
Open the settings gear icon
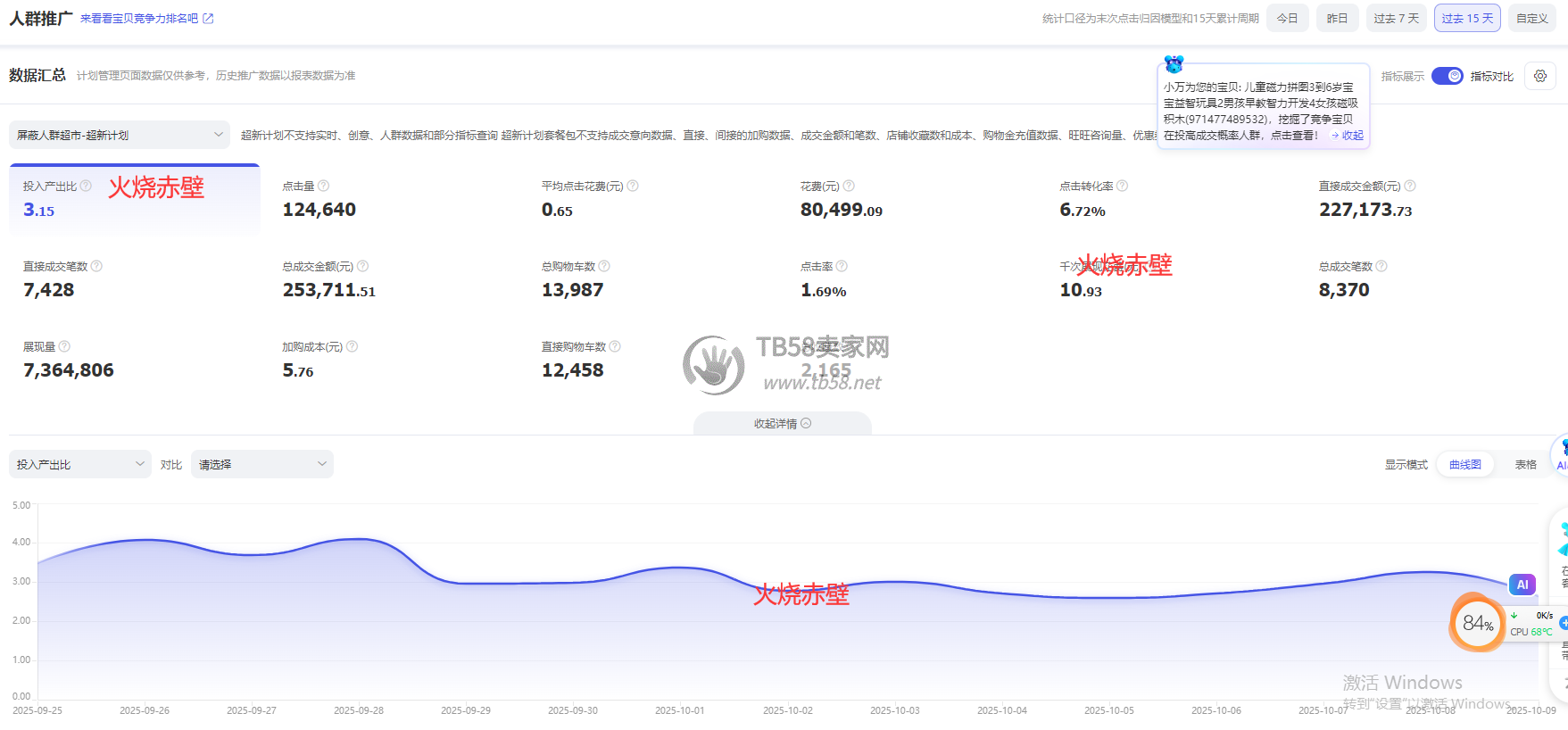coord(1539,77)
